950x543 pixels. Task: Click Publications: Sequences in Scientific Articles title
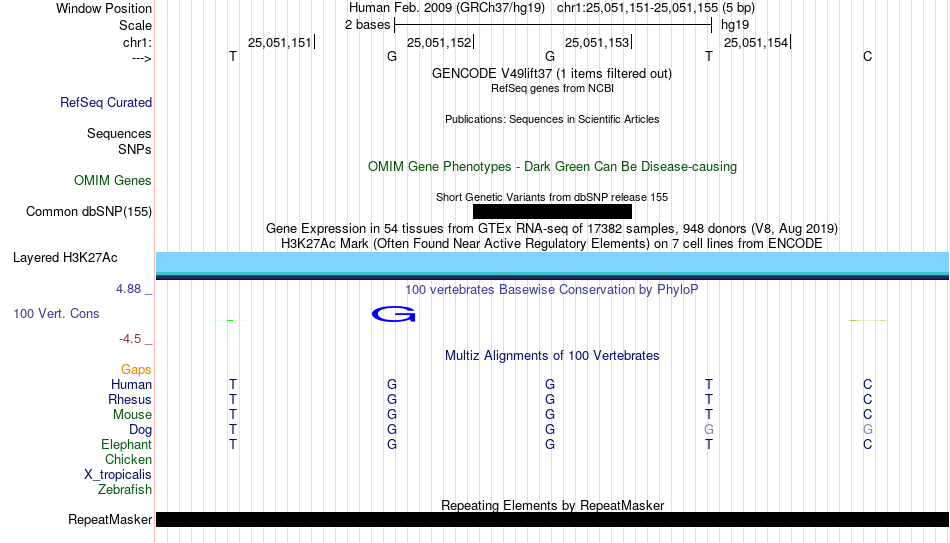click(552, 119)
